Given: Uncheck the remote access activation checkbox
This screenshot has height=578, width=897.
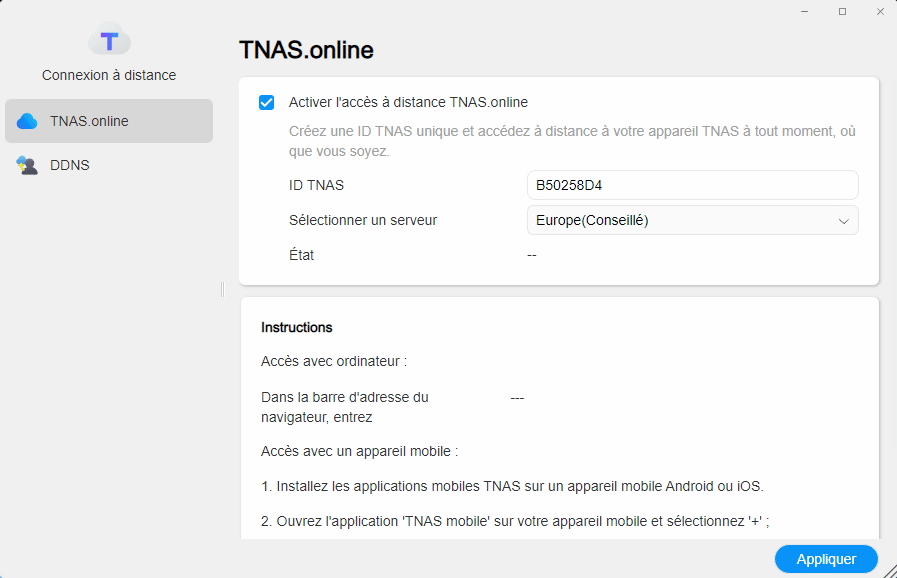Looking at the screenshot, I should coord(266,102).
